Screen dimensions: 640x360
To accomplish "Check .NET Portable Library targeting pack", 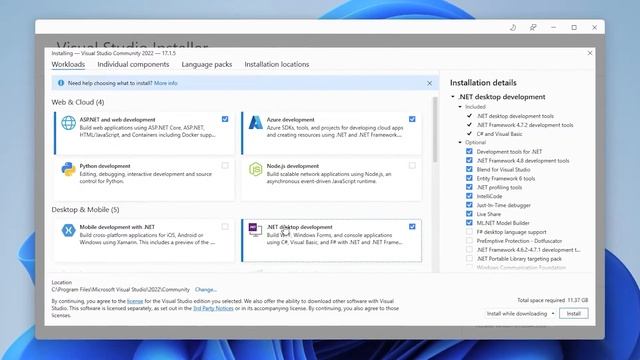I will coord(469,258).
